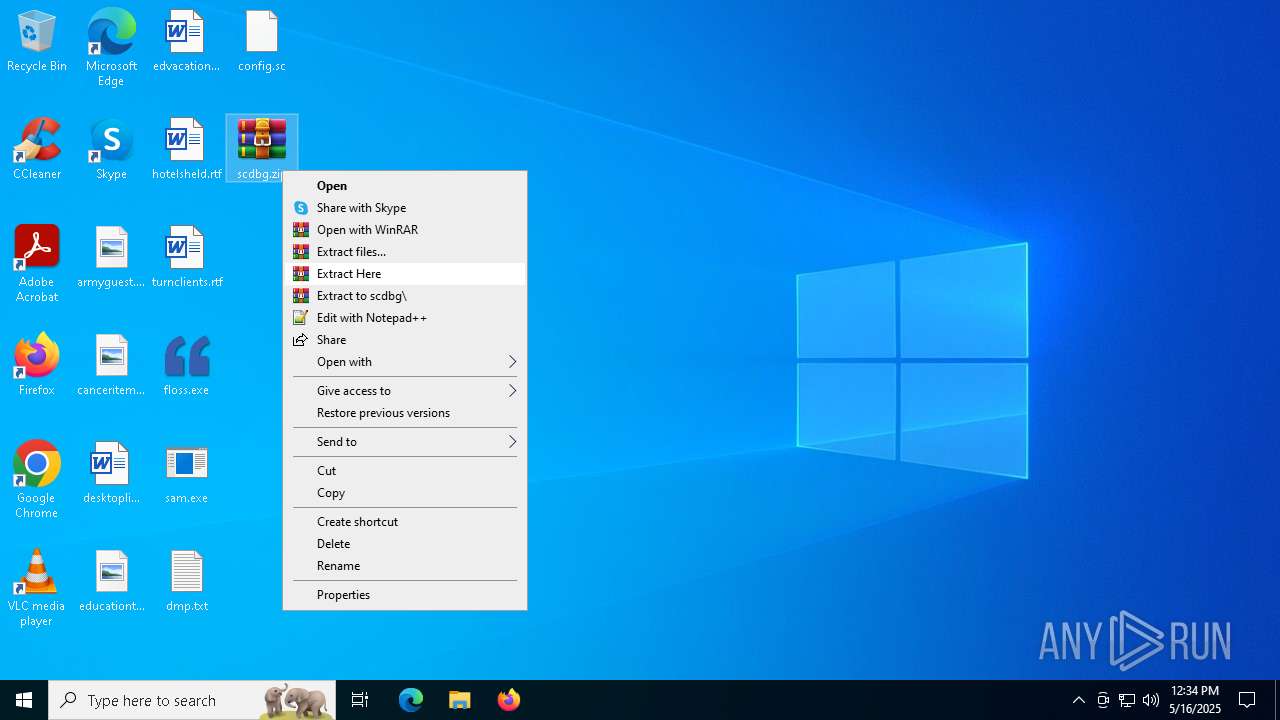
Task: Select the Firefox desktop shortcut
Action: [x=37, y=366]
